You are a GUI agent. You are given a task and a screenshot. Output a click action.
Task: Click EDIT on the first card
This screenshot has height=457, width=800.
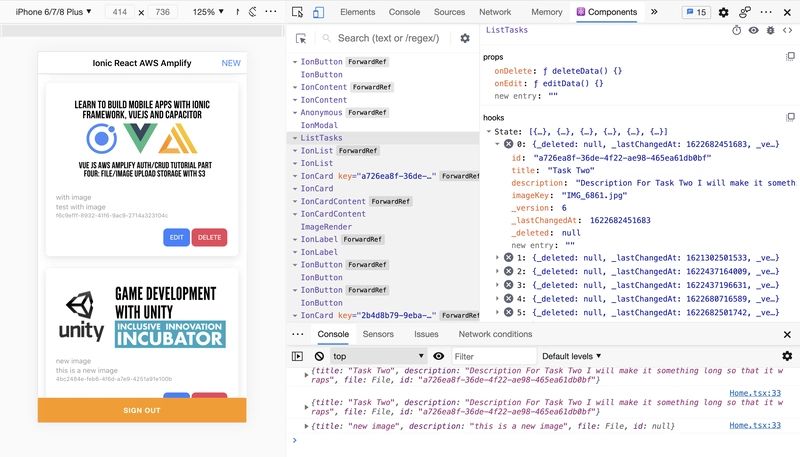pos(177,237)
